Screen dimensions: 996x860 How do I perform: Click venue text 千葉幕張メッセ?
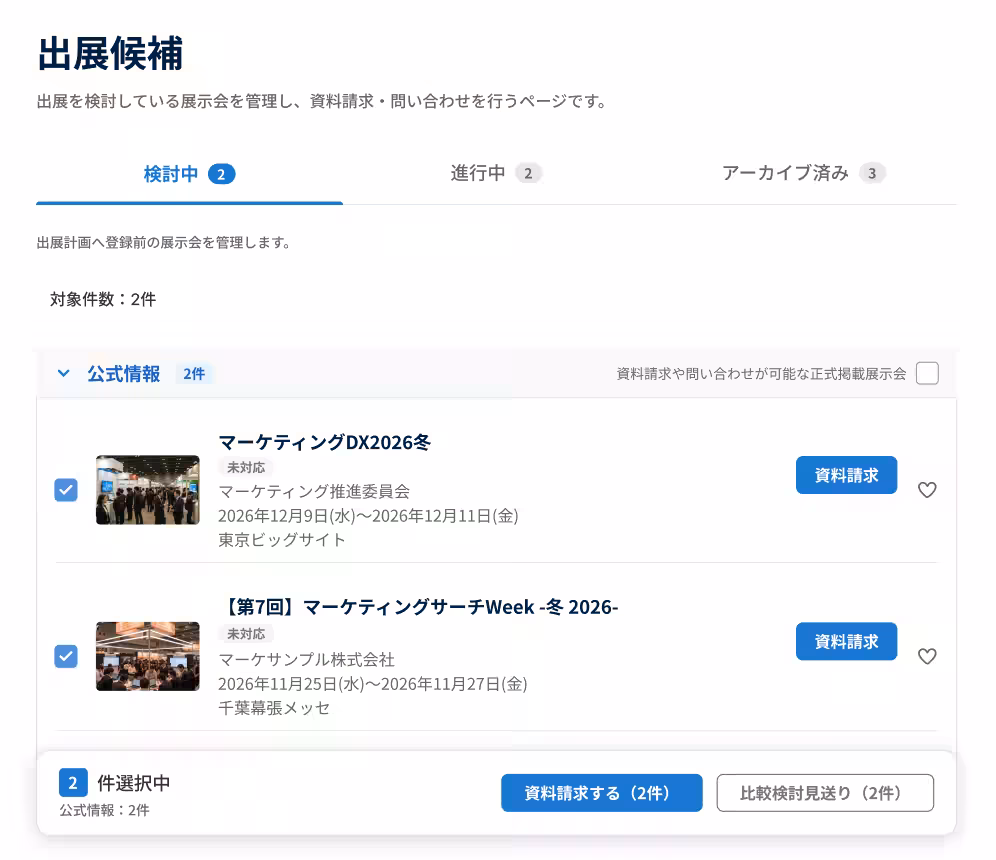[x=274, y=708]
